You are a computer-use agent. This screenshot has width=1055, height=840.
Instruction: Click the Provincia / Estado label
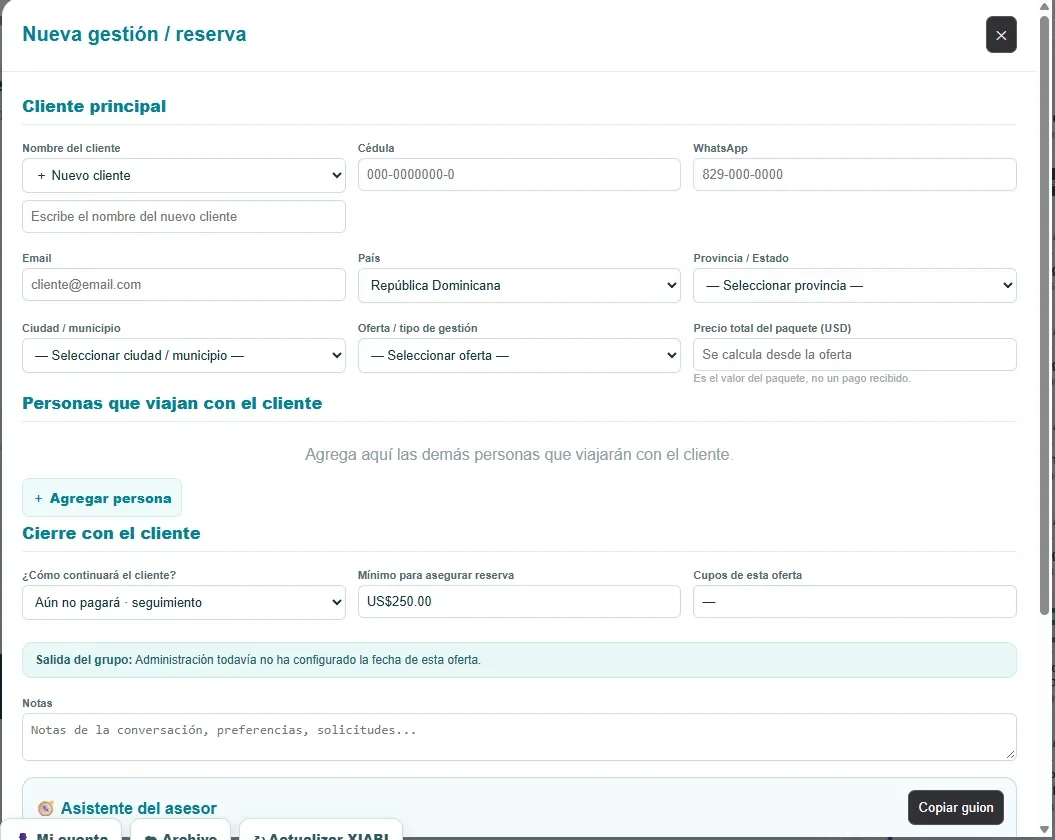pyautogui.click(x=741, y=258)
